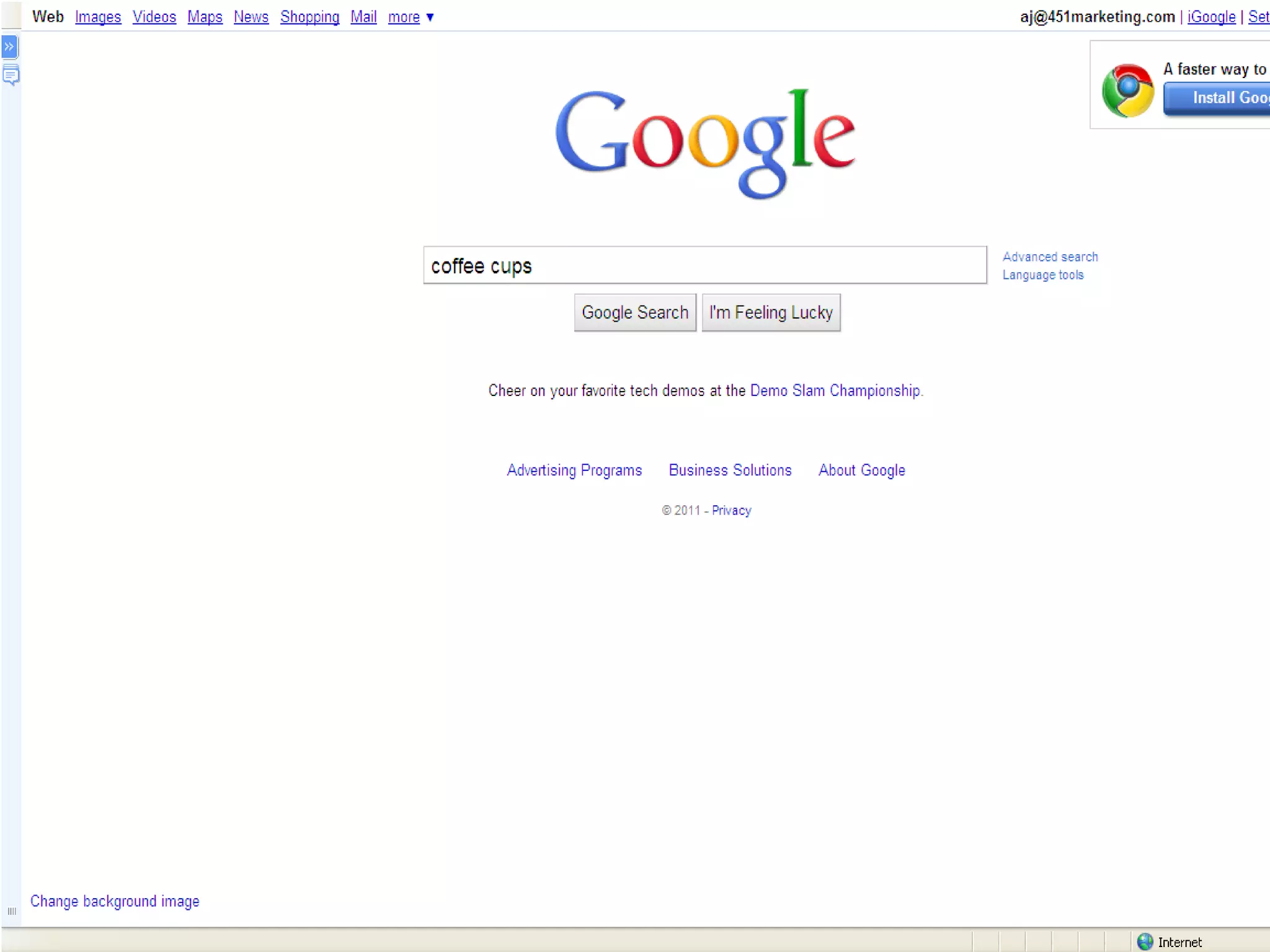This screenshot has width=1270, height=952.
Task: Open Advanced search link
Action: pos(1050,257)
